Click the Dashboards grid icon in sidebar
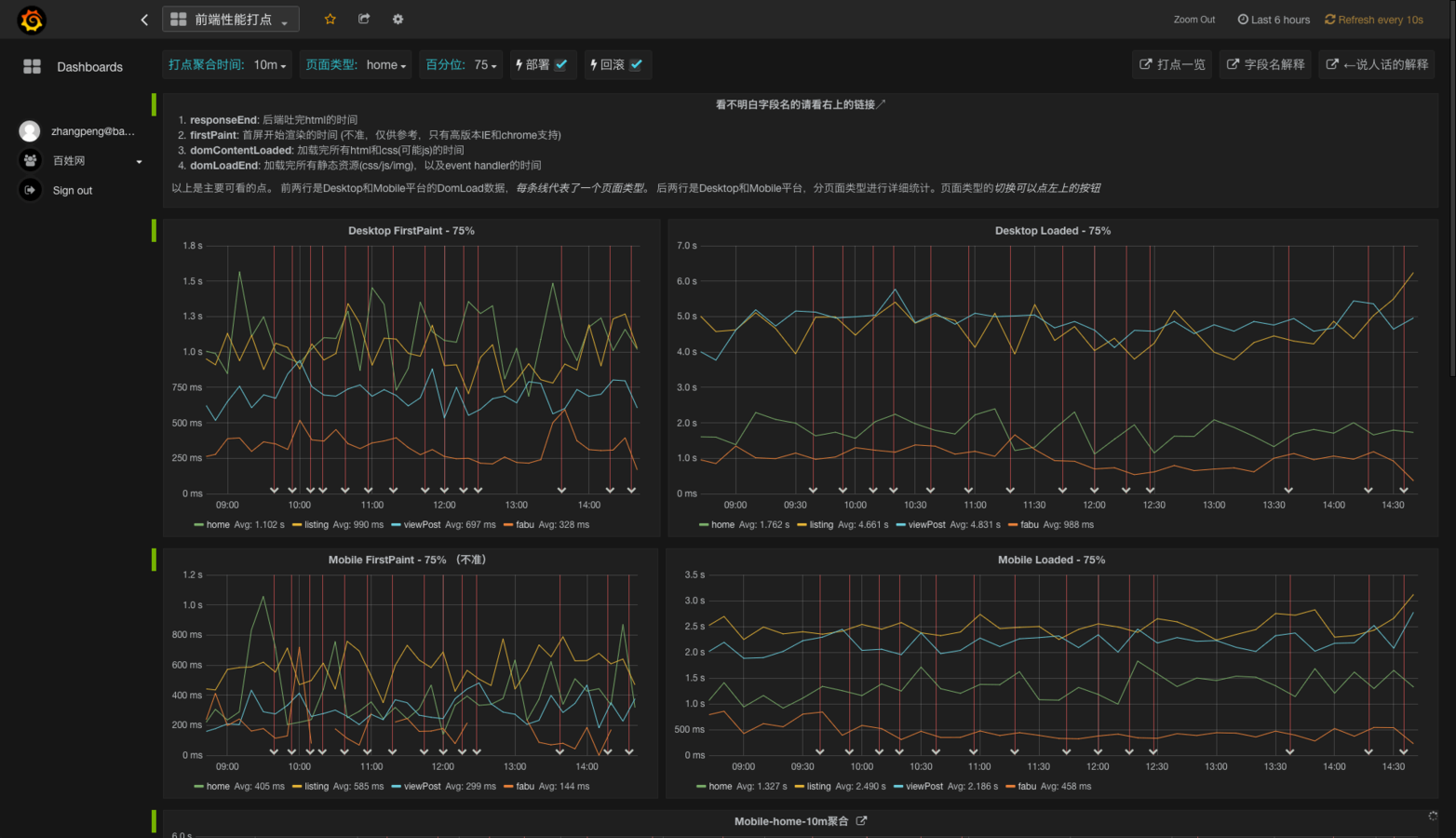The image size is (1456, 838). 32,66
